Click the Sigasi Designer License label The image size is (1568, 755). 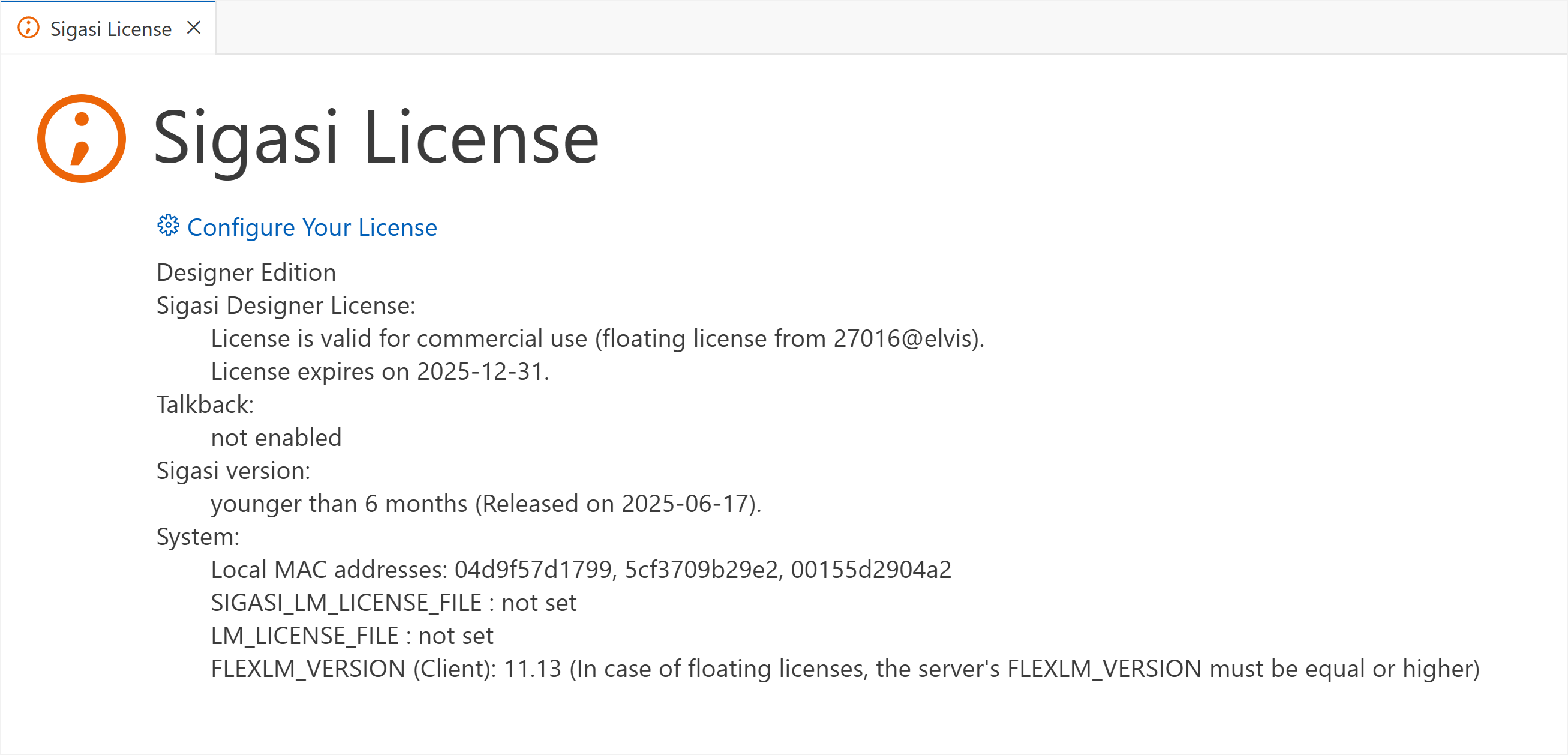coord(286,305)
